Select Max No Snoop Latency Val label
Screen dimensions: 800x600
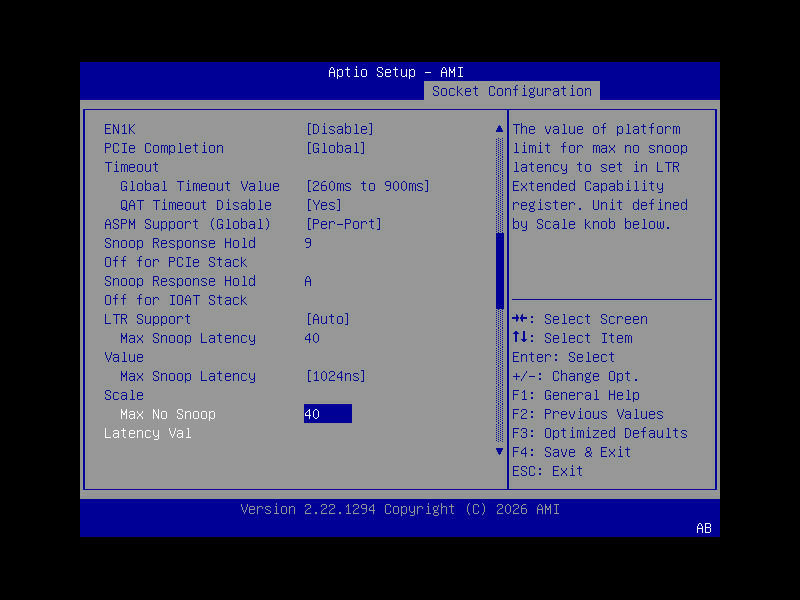click(x=160, y=423)
